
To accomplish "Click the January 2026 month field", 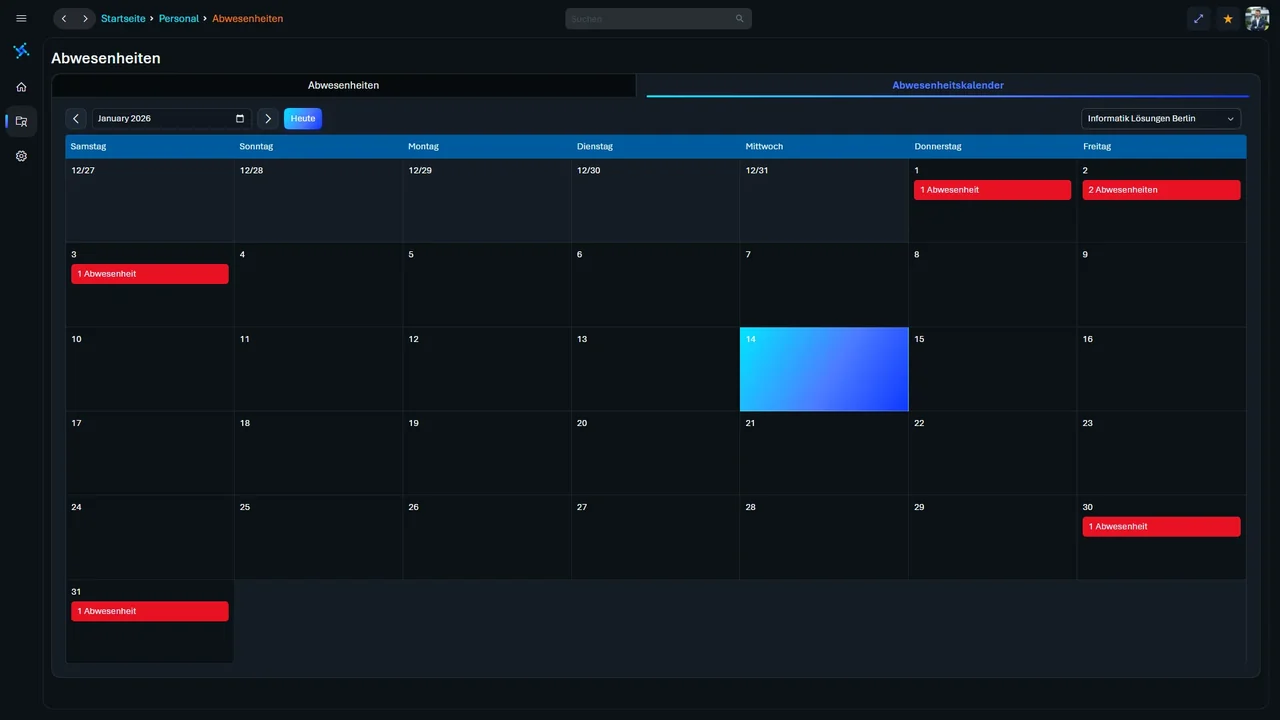I will [x=172, y=119].
